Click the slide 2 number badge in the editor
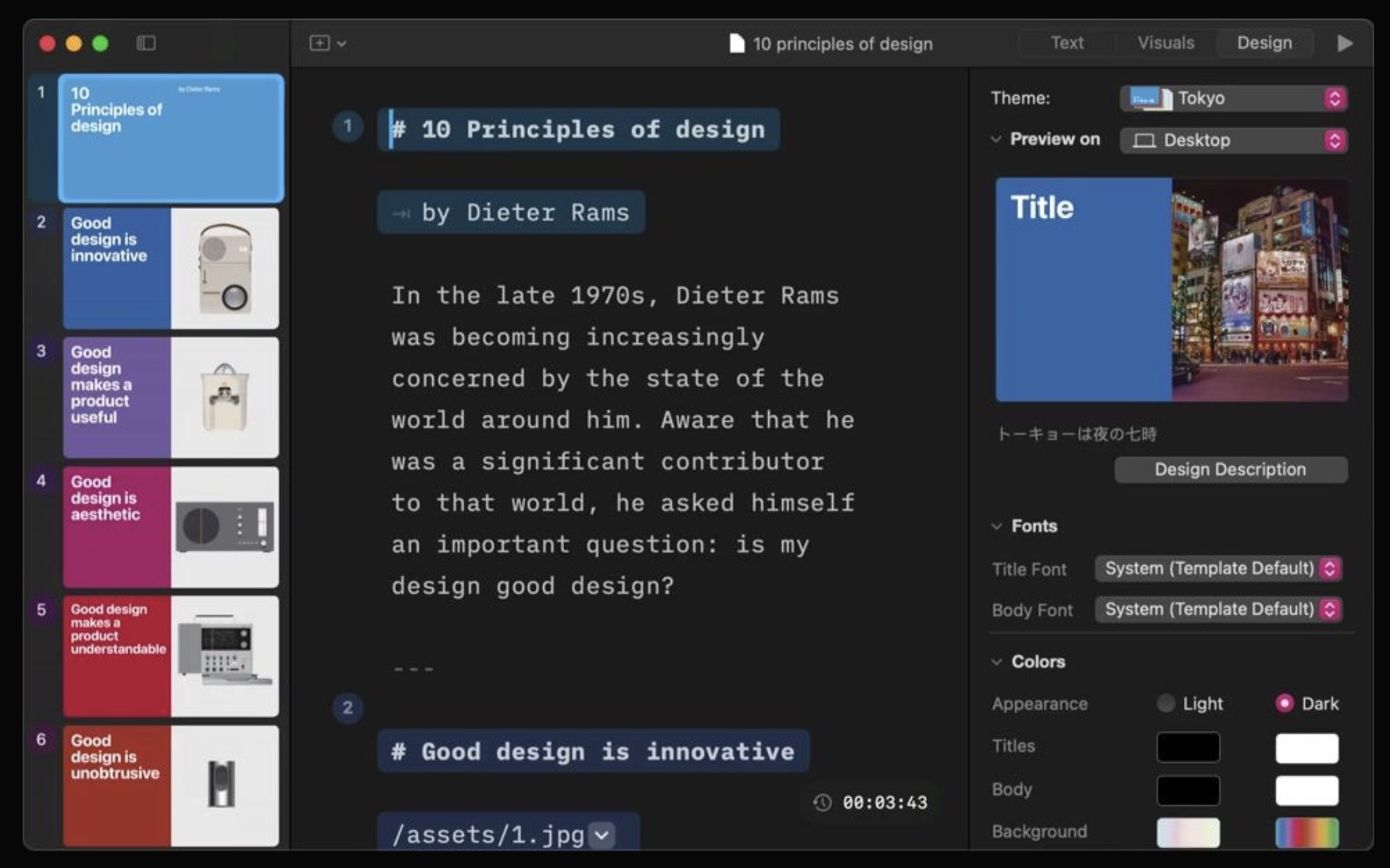 tap(347, 708)
